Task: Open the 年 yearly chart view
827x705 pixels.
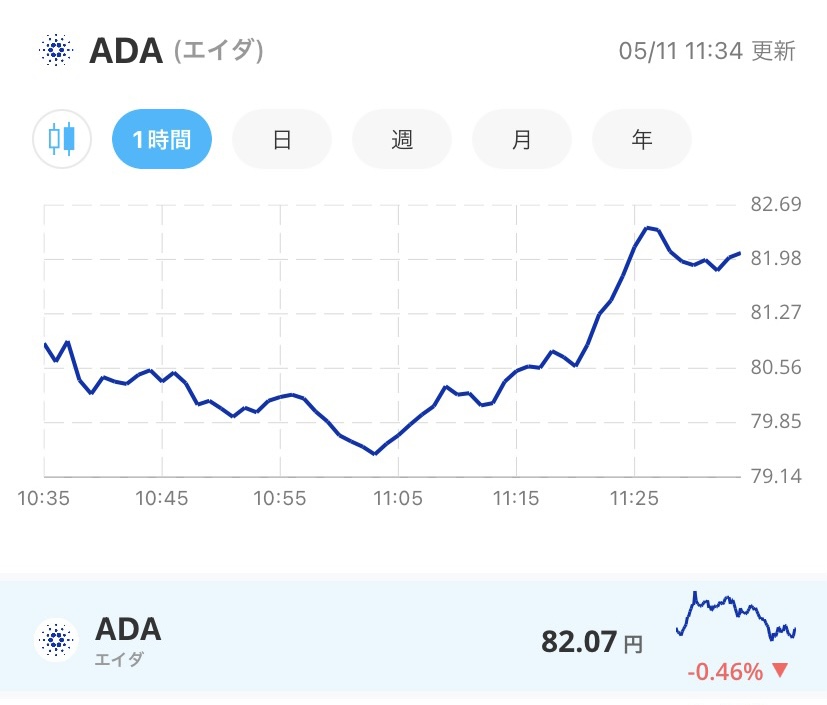Action: click(x=641, y=139)
